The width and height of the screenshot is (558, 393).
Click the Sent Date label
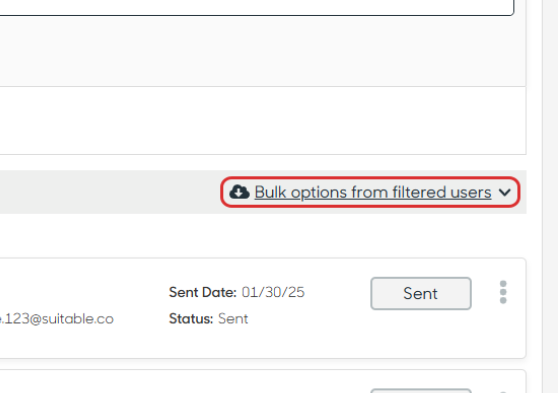click(x=202, y=292)
